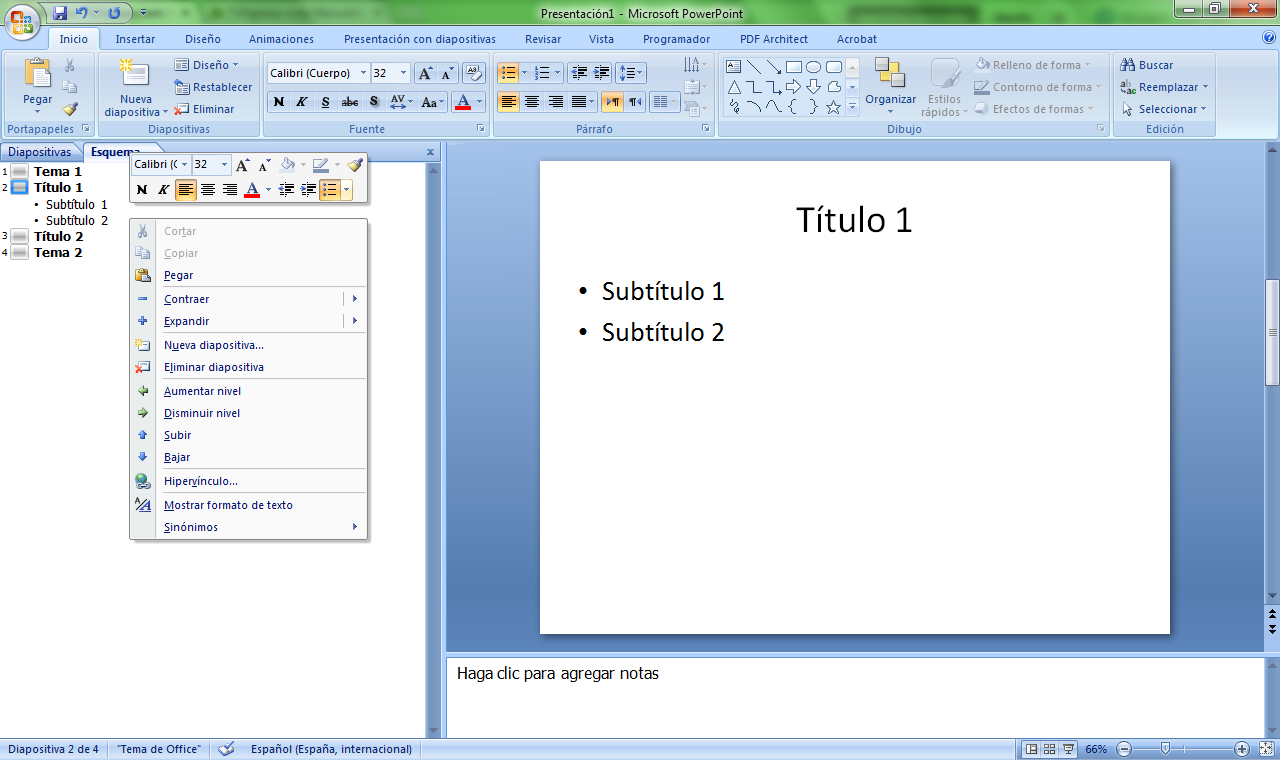Click the clear formatting icon in Fuente group
The image size is (1280, 760).
point(475,73)
